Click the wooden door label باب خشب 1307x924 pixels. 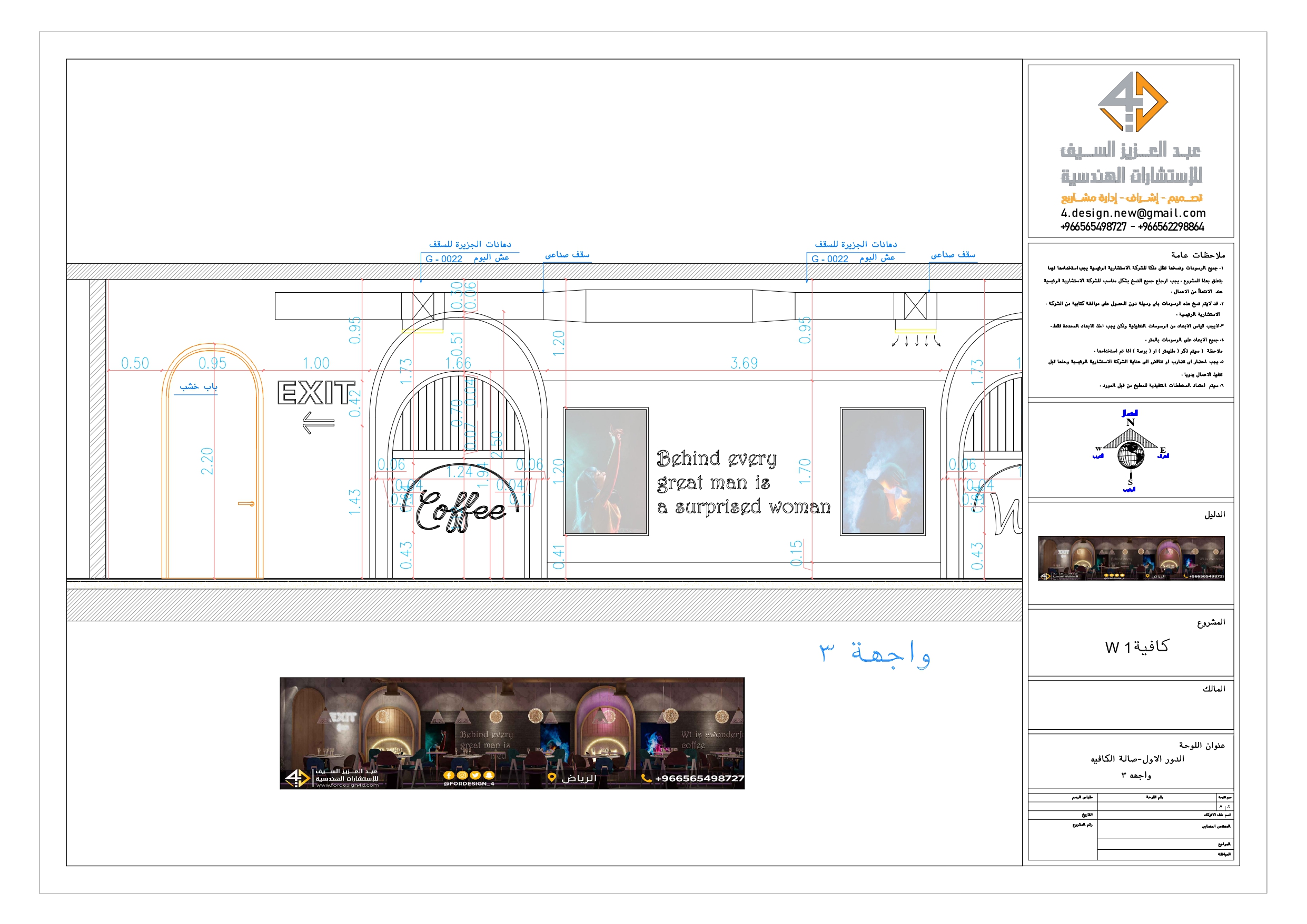coord(198,386)
